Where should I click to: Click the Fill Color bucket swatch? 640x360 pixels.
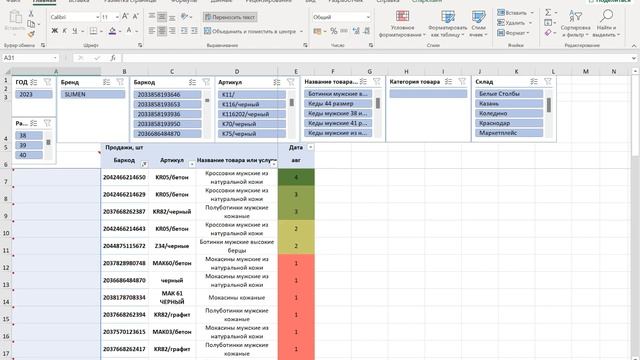(113, 31)
